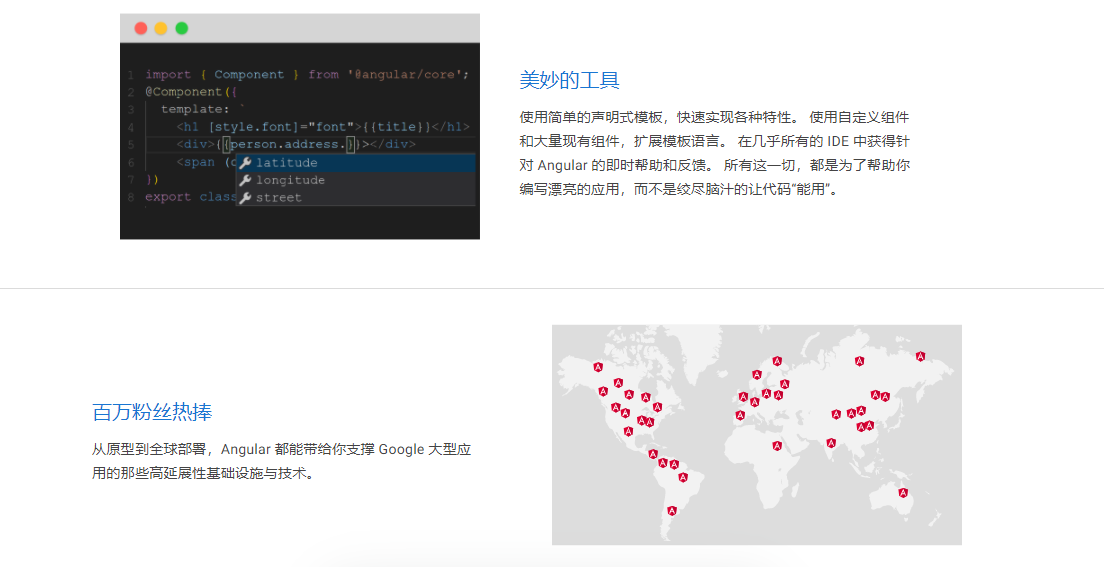Click the southernmost Angular marker in South America
The image size is (1104, 567).
(672, 511)
